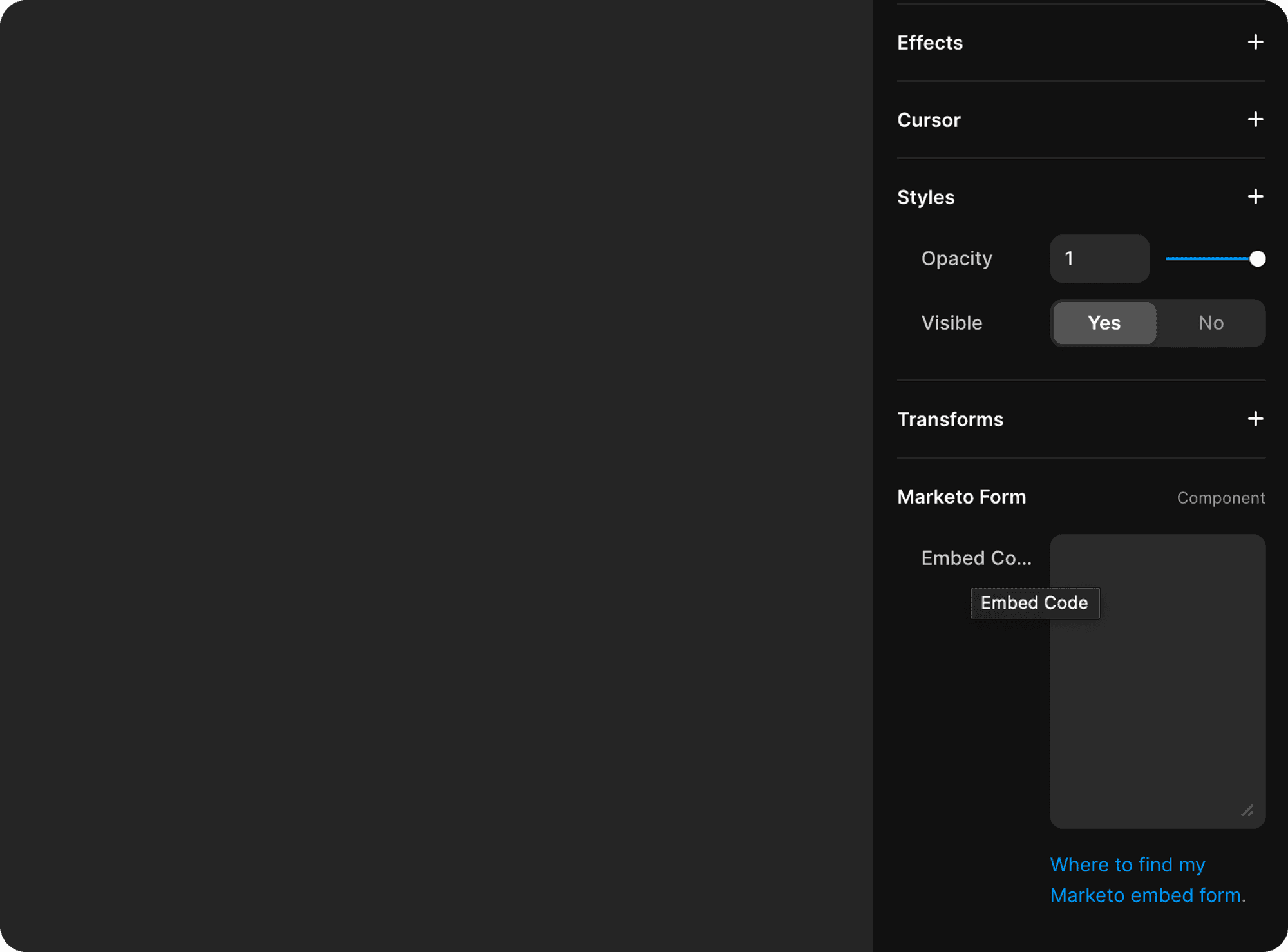Add a cursor with the plus icon

(x=1255, y=119)
